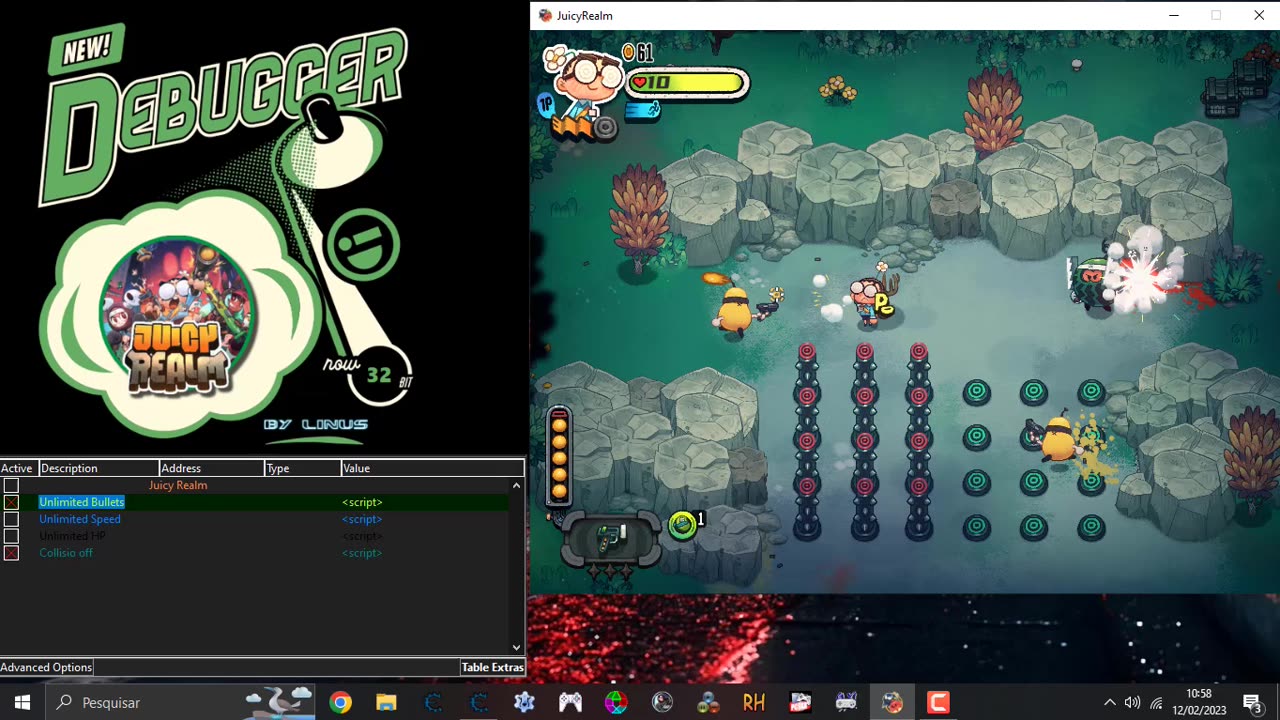Open File Explorer from the taskbar

(386, 702)
